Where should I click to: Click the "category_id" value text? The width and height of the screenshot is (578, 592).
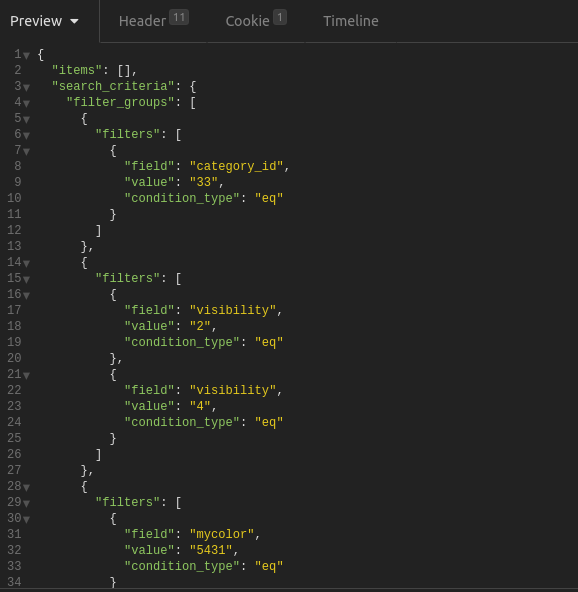(236, 166)
